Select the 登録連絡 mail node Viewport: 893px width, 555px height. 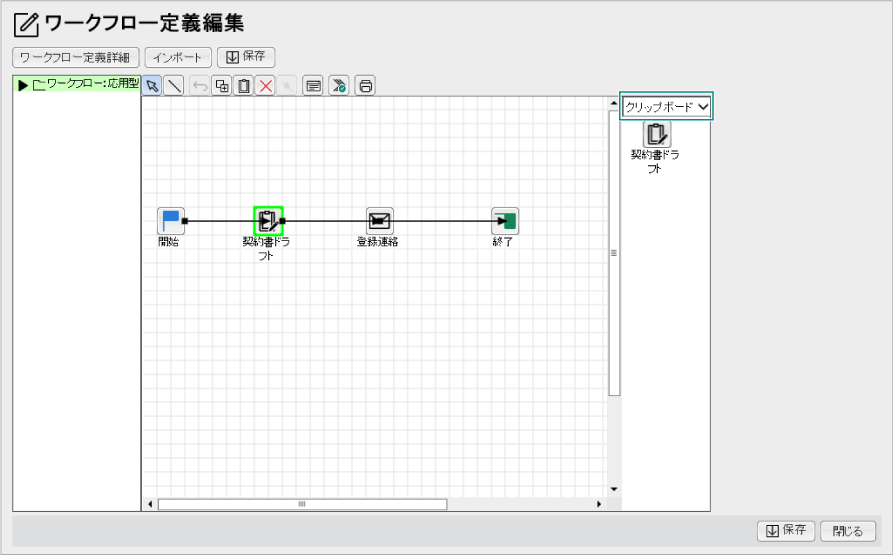point(379,221)
